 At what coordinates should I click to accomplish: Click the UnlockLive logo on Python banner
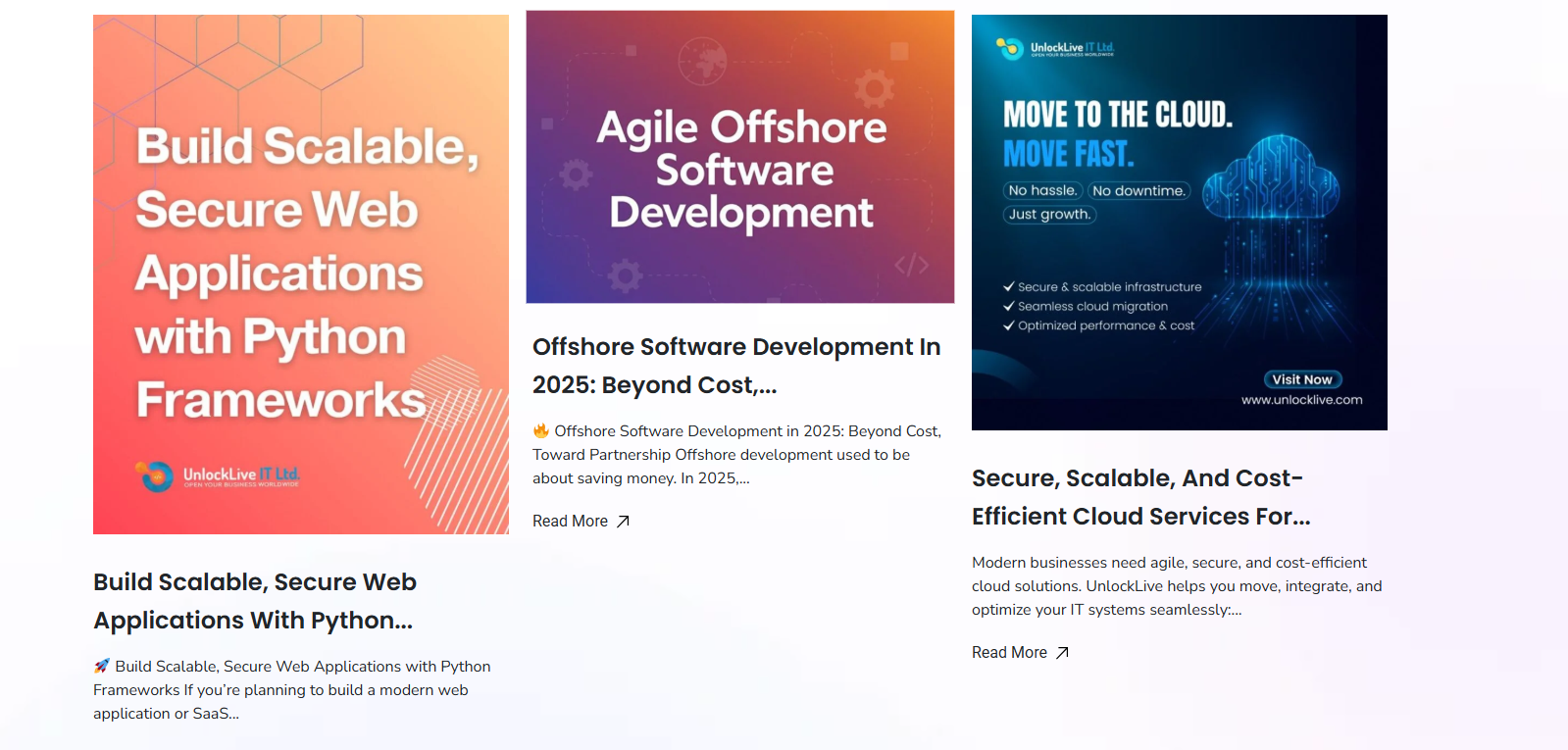pos(217,476)
